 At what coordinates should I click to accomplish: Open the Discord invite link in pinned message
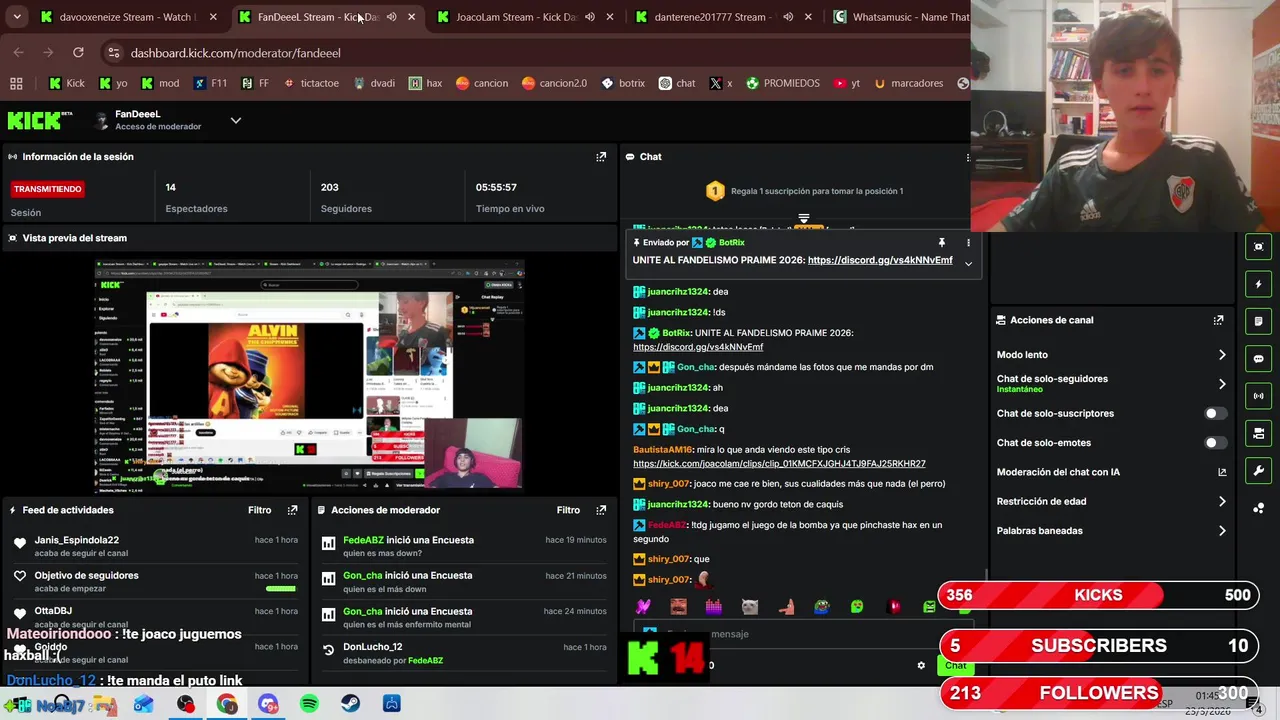click(880, 260)
